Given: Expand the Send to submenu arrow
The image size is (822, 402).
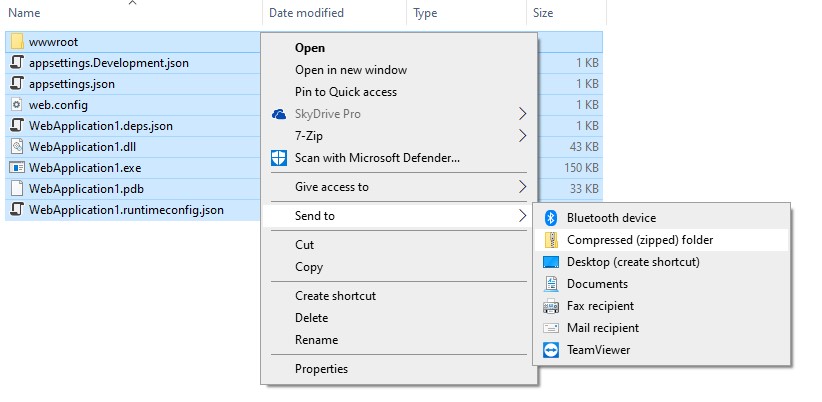Looking at the screenshot, I should (x=522, y=215).
